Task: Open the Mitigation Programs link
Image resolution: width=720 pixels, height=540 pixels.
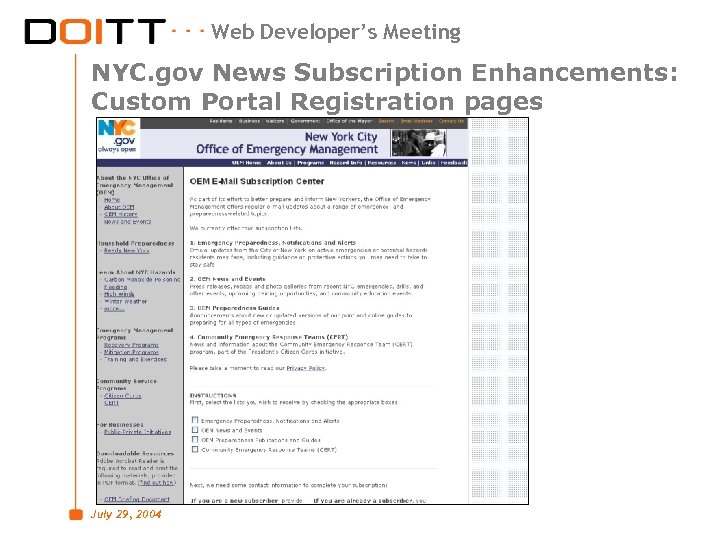Action: pos(131,352)
